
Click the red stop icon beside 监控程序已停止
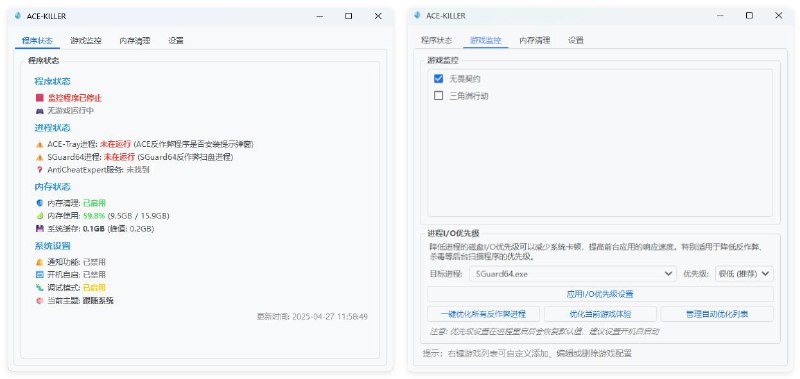click(40, 97)
